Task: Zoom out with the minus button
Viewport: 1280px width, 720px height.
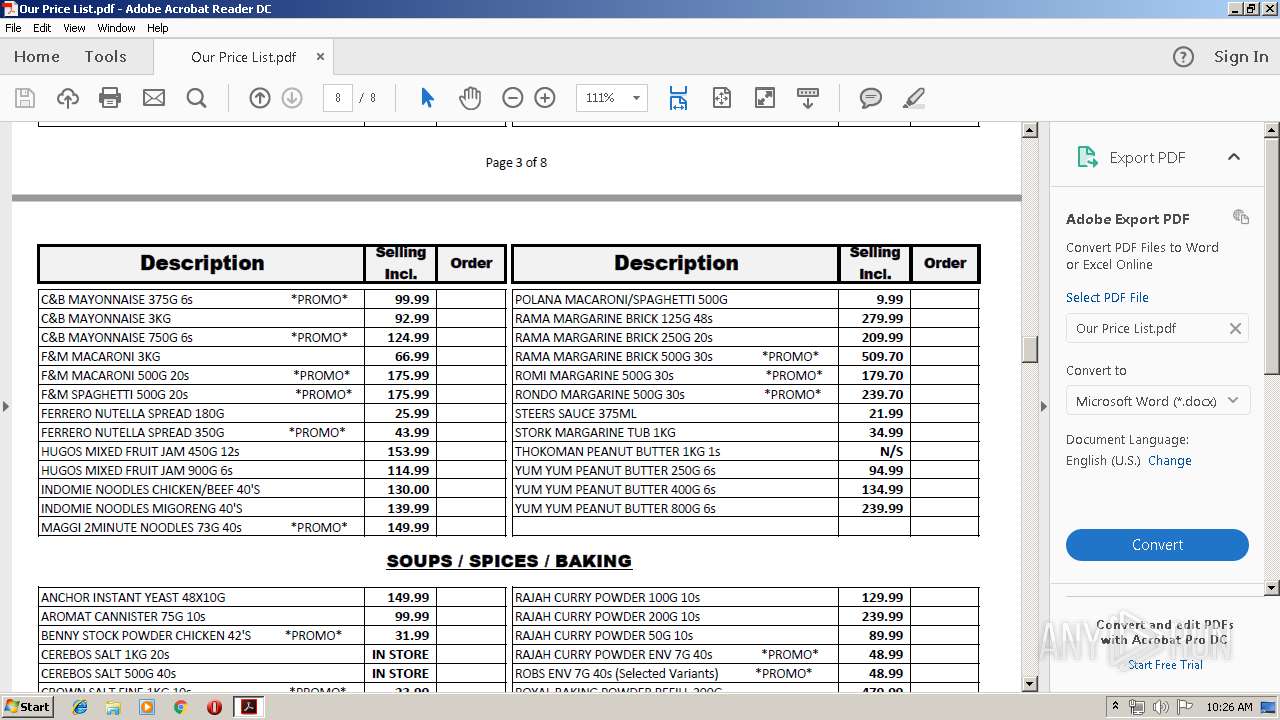Action: pyautogui.click(x=513, y=98)
